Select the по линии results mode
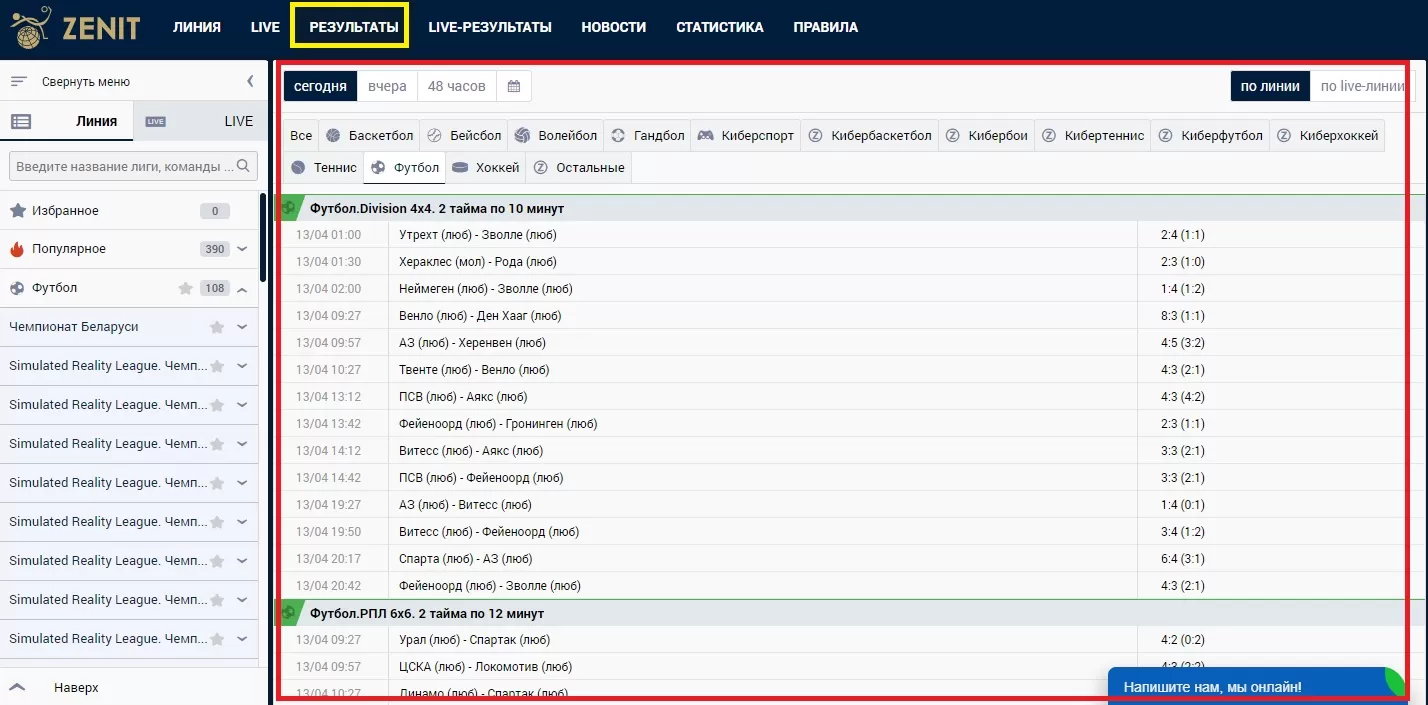 coord(1269,86)
